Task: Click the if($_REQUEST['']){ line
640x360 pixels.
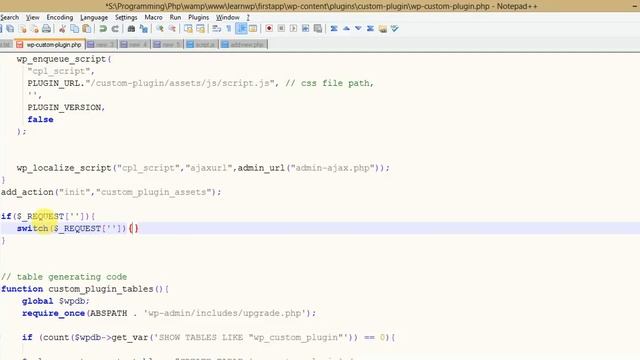Action: pos(48,216)
